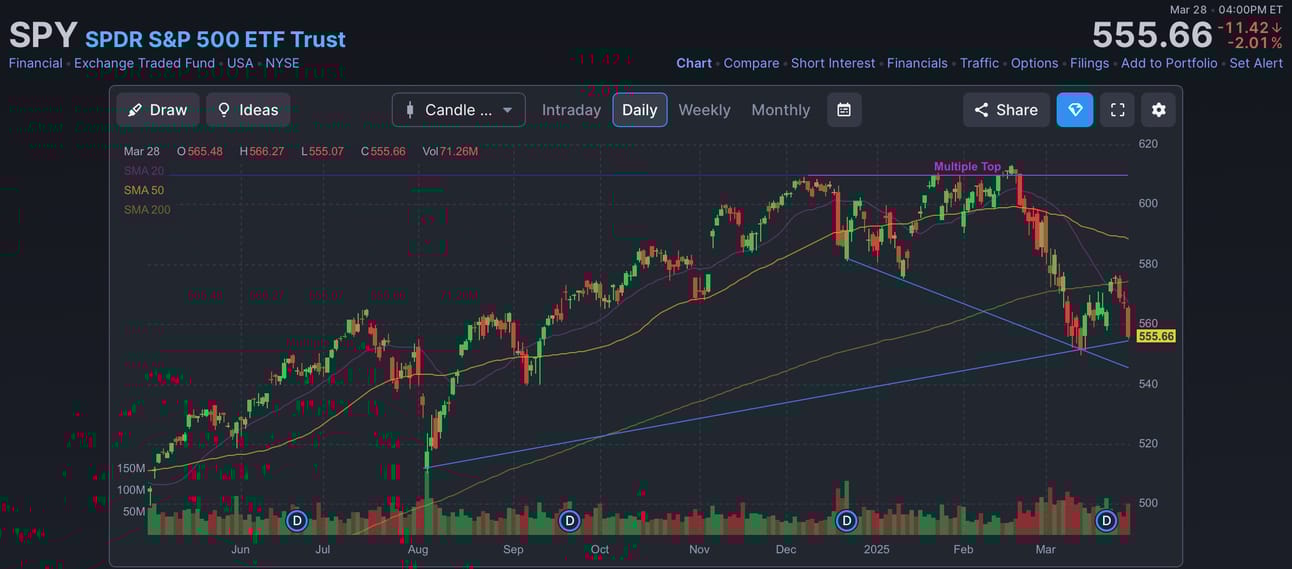Open the calendar date range picker
The height and width of the screenshot is (569, 1292).
844,110
